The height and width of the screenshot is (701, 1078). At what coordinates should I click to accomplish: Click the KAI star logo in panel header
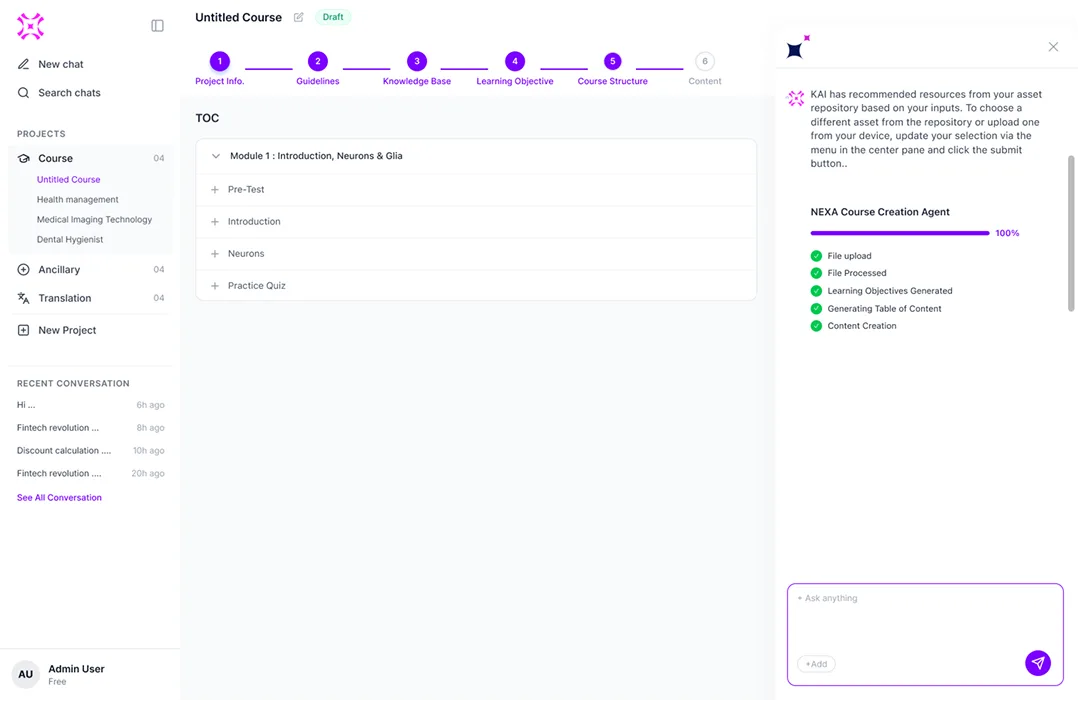(798, 47)
